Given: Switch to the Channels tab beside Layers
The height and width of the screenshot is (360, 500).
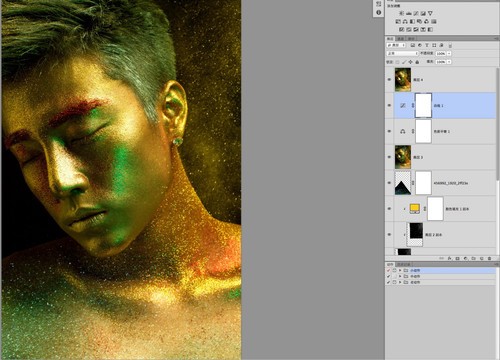Looking at the screenshot, I should click(x=401, y=39).
